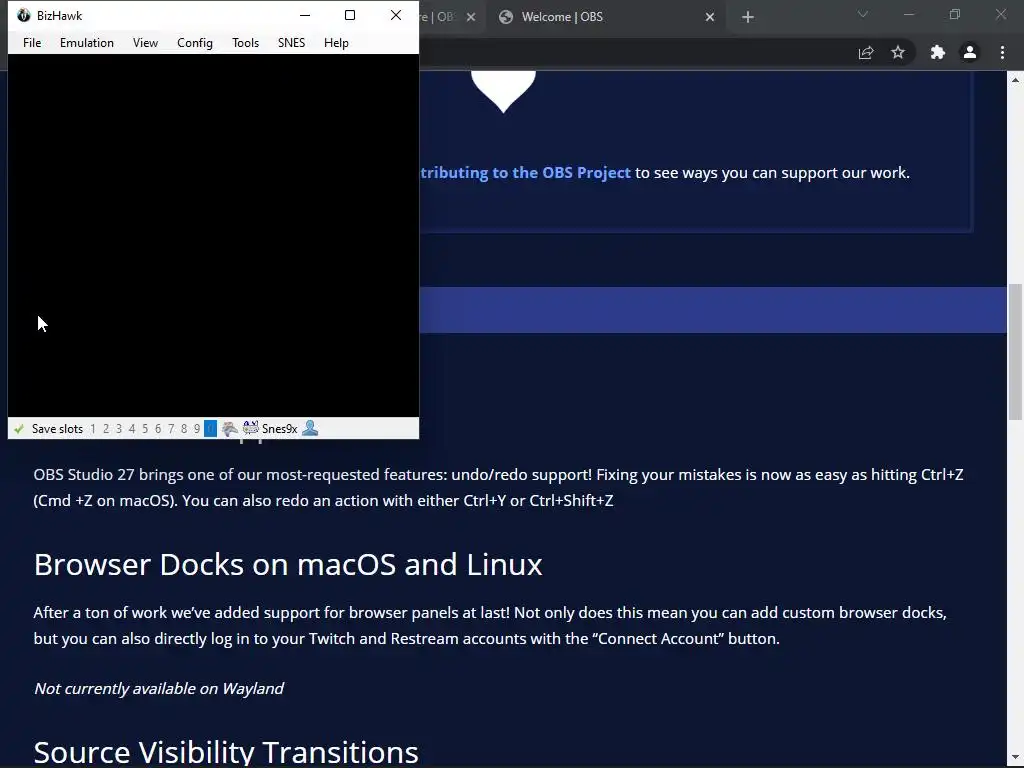Click the scrollbar down arrow
This screenshot has width=1024, height=768.
point(1015,758)
